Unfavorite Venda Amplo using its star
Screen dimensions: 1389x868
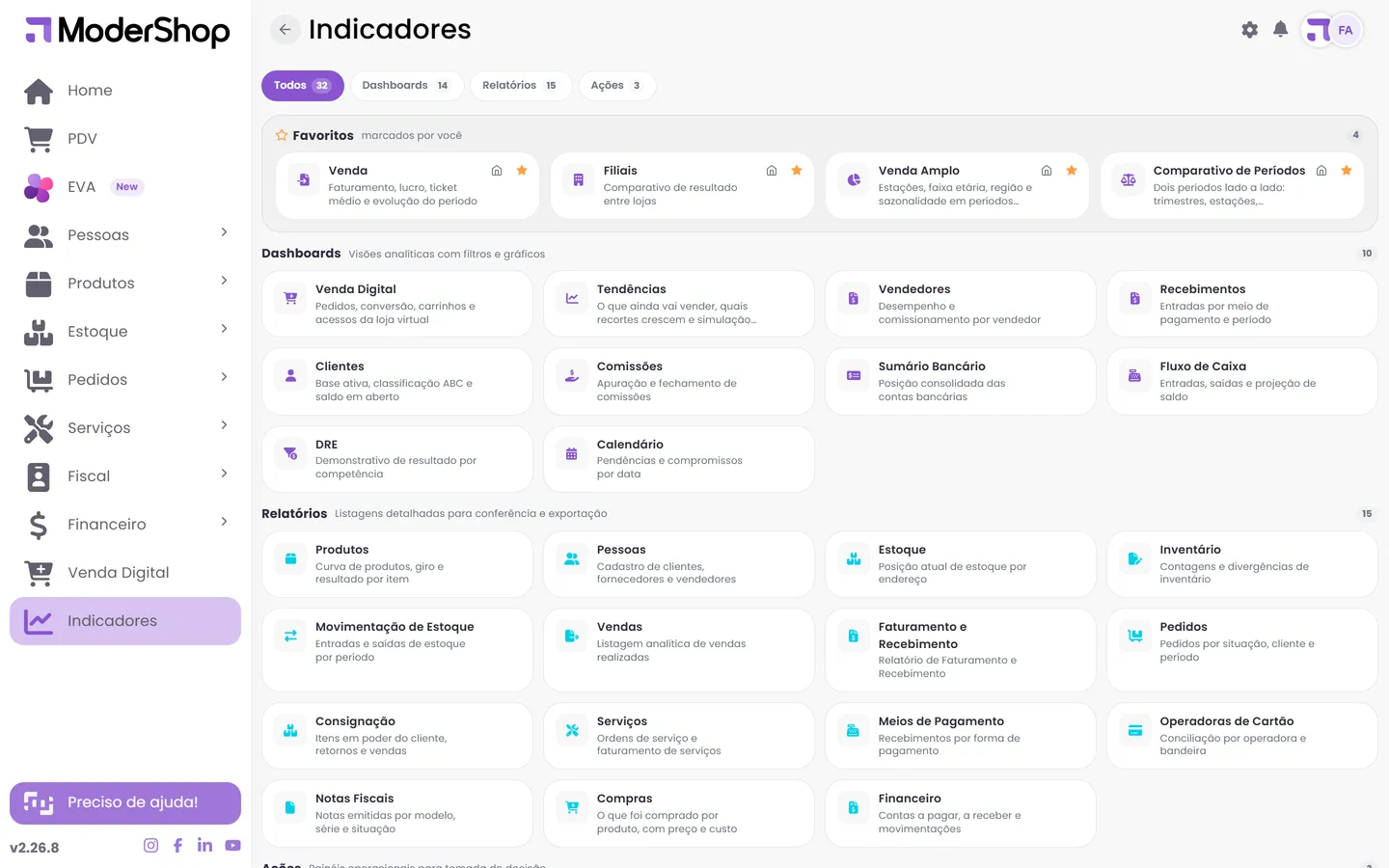(x=1072, y=171)
